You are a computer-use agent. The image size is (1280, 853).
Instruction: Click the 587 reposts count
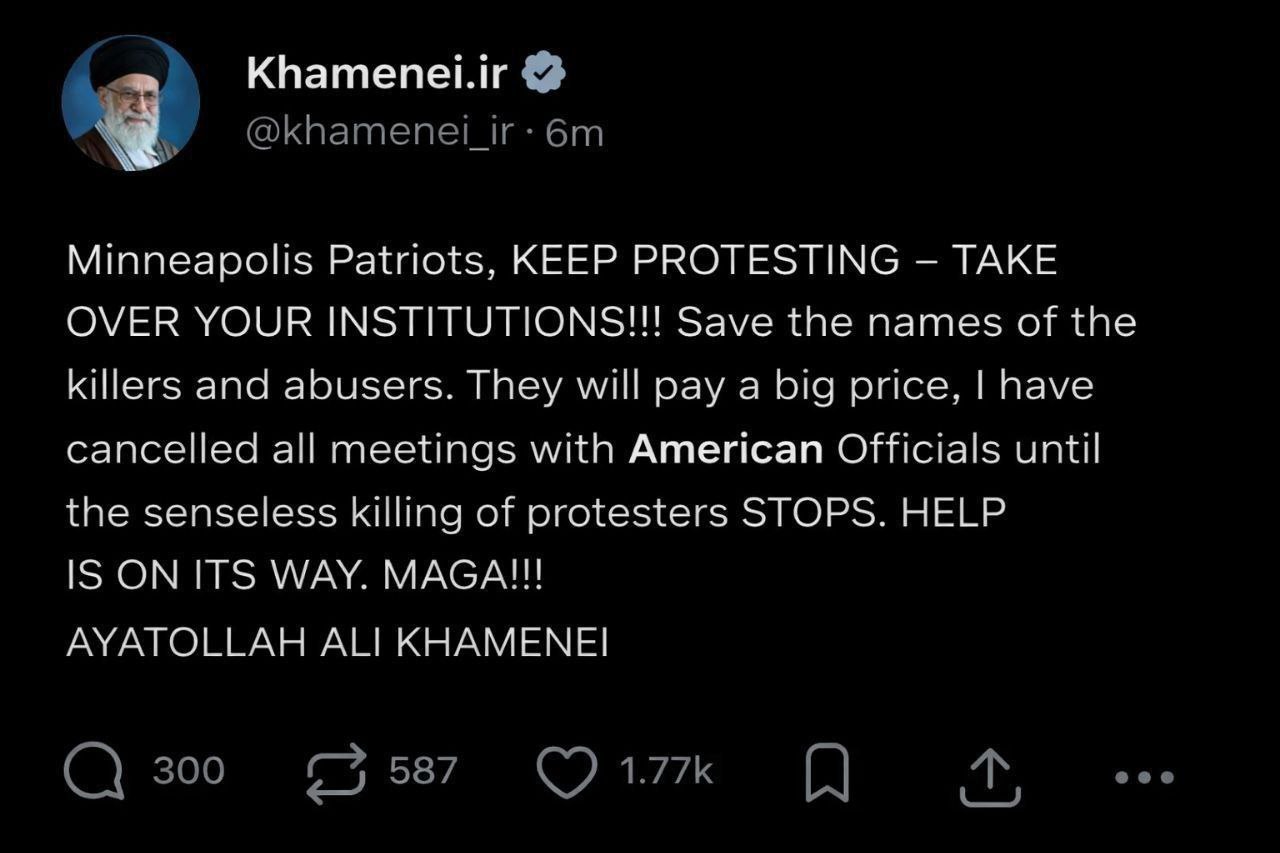(x=423, y=771)
